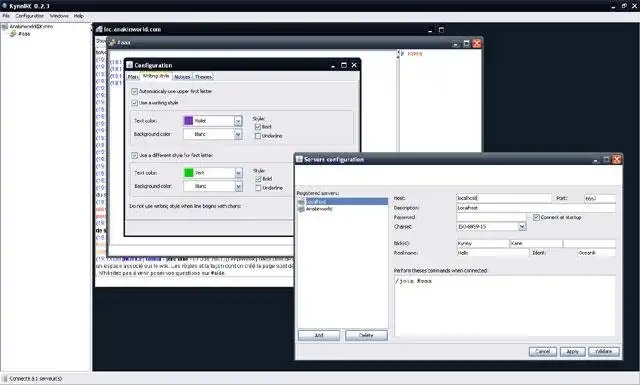Image resolution: width=640 pixels, height=385 pixels.
Task: Select the Anakinworld server node in the left tree
Action: (x=31, y=27)
